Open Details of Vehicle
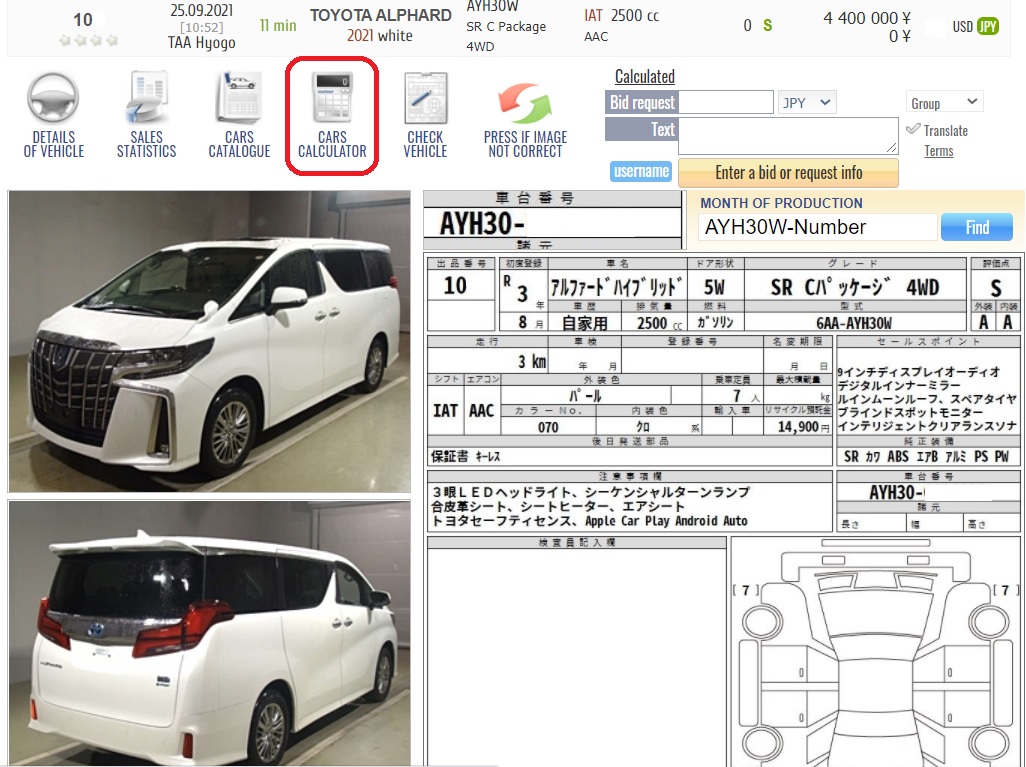 coord(53,116)
